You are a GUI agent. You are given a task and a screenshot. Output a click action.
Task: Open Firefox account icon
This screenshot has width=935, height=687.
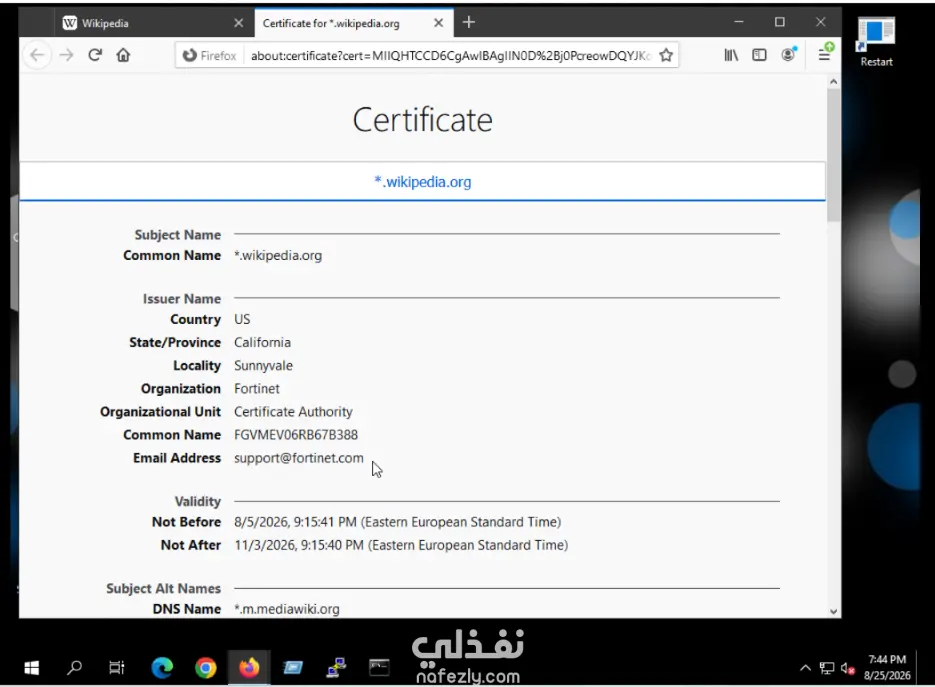click(x=788, y=55)
